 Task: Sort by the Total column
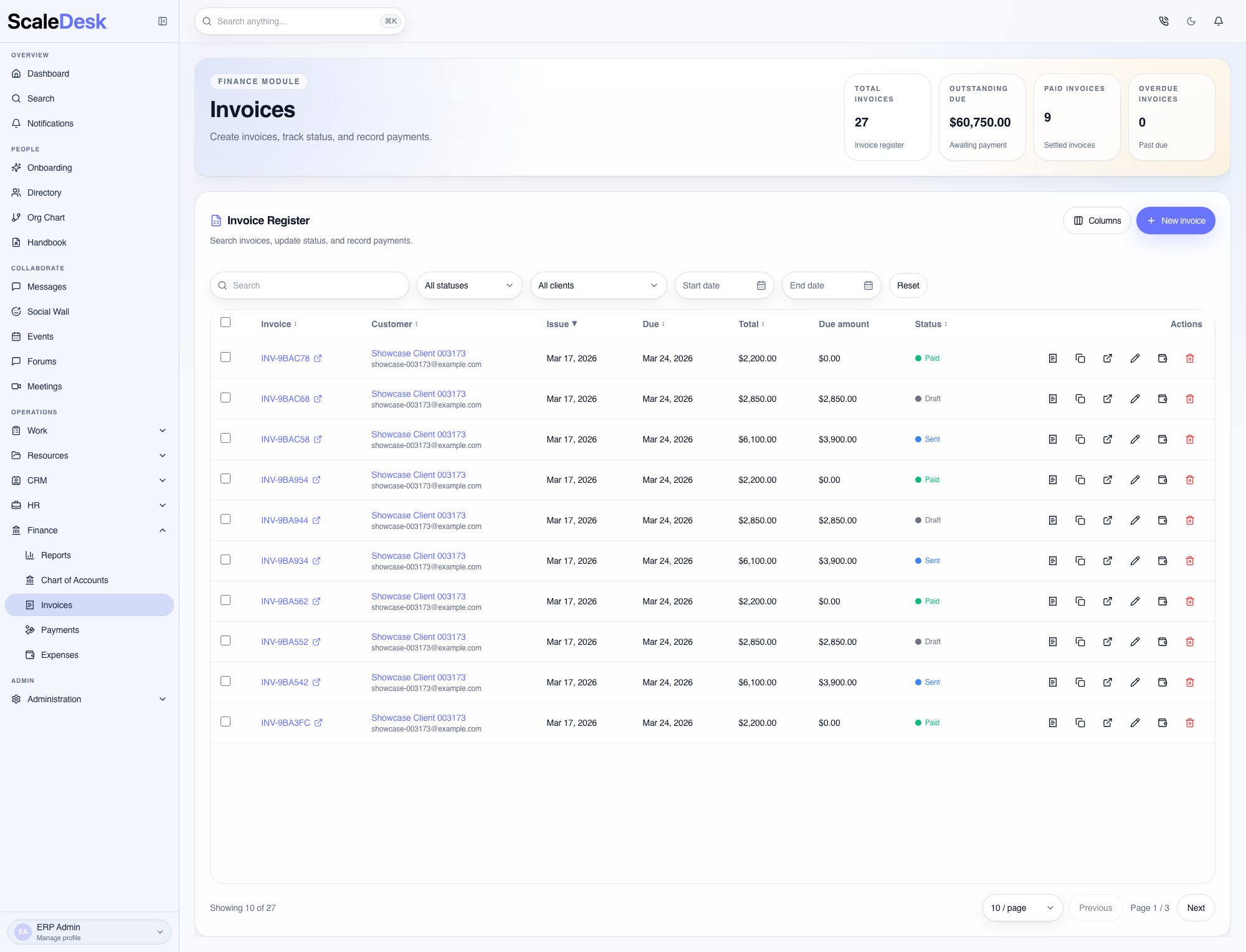coord(751,324)
